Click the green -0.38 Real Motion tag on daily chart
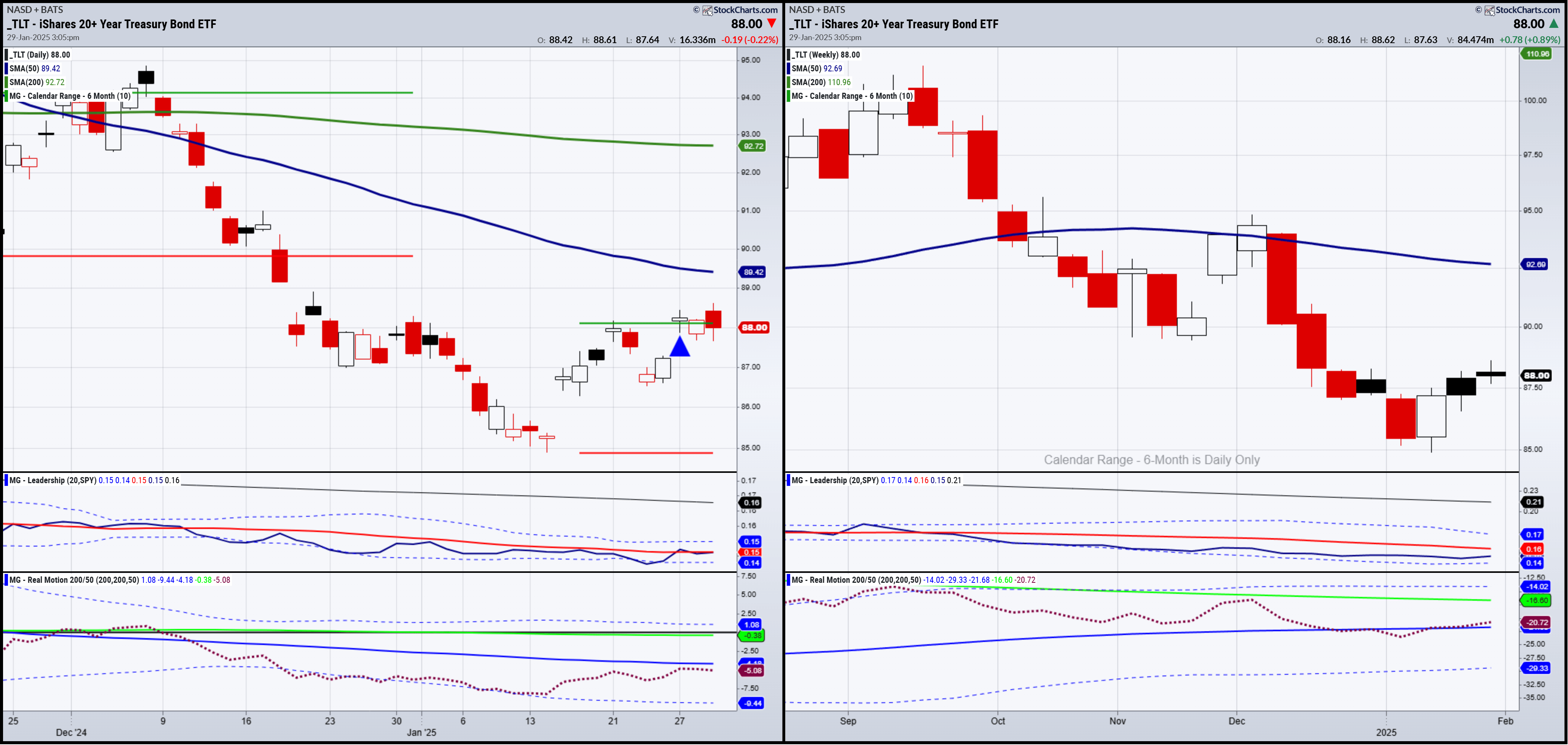Viewport: 1568px width, 745px height. tap(752, 636)
